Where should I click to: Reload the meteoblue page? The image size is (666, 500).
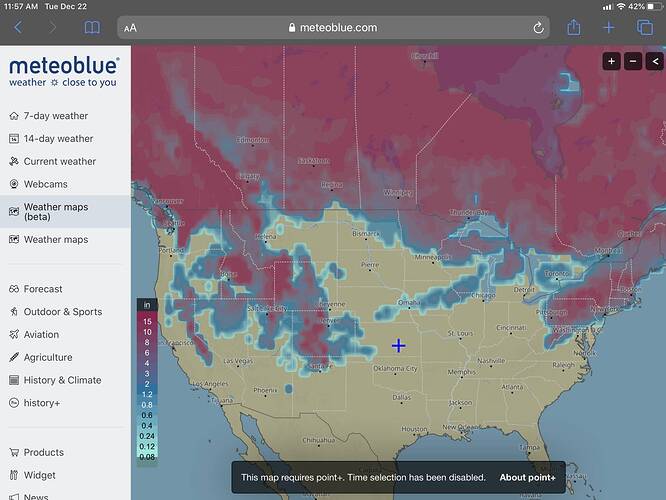(538, 28)
